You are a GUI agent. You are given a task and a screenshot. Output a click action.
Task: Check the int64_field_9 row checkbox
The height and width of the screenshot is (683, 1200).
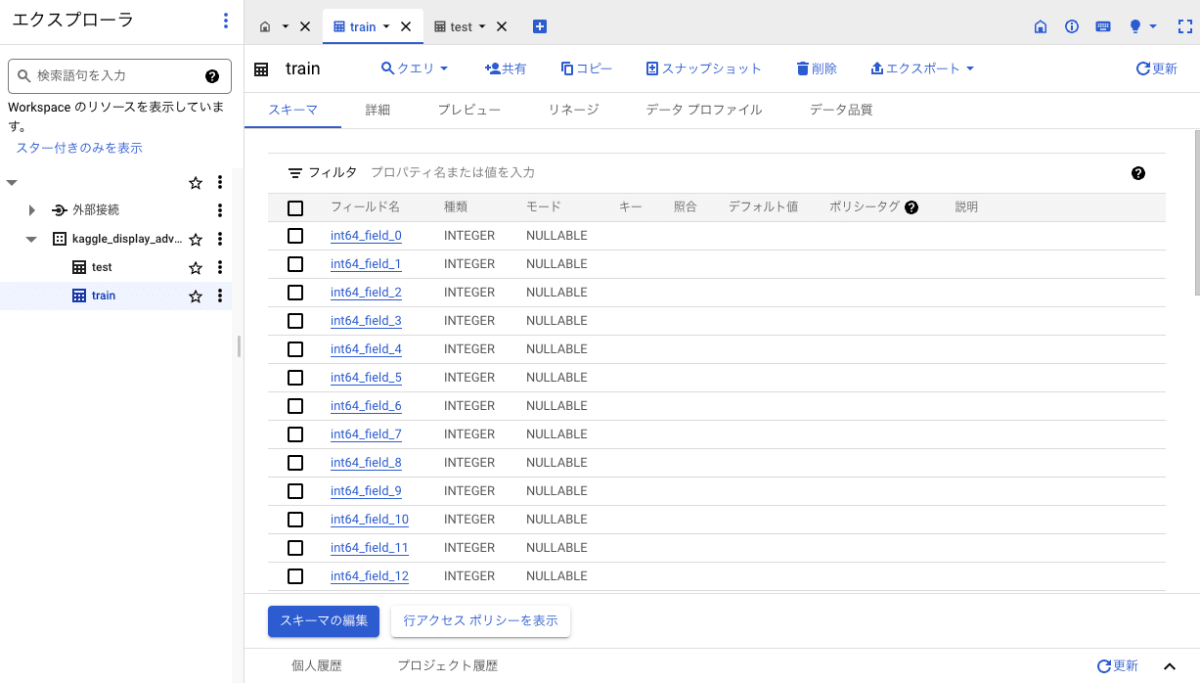click(x=295, y=491)
